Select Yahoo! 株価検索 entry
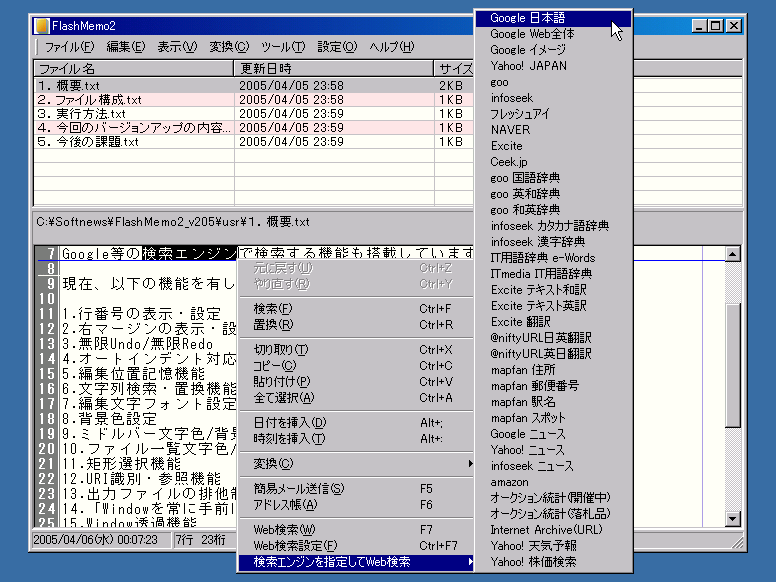This screenshot has width=776, height=582. click(553, 562)
